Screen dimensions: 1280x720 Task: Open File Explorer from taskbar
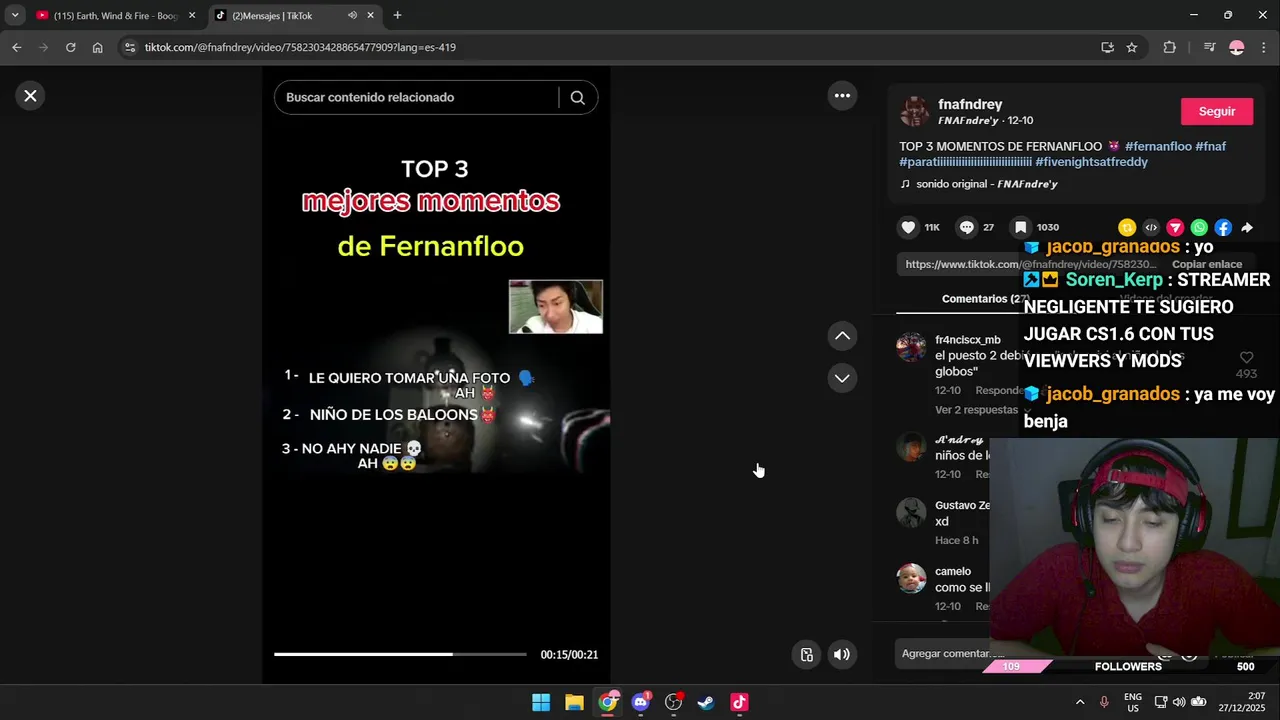tap(574, 702)
